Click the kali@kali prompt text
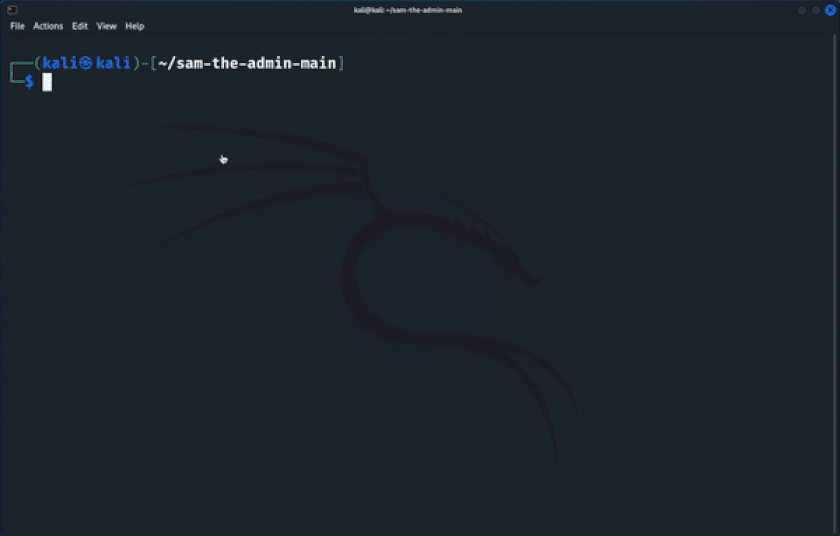This screenshot has height=536, width=840. click(87, 63)
